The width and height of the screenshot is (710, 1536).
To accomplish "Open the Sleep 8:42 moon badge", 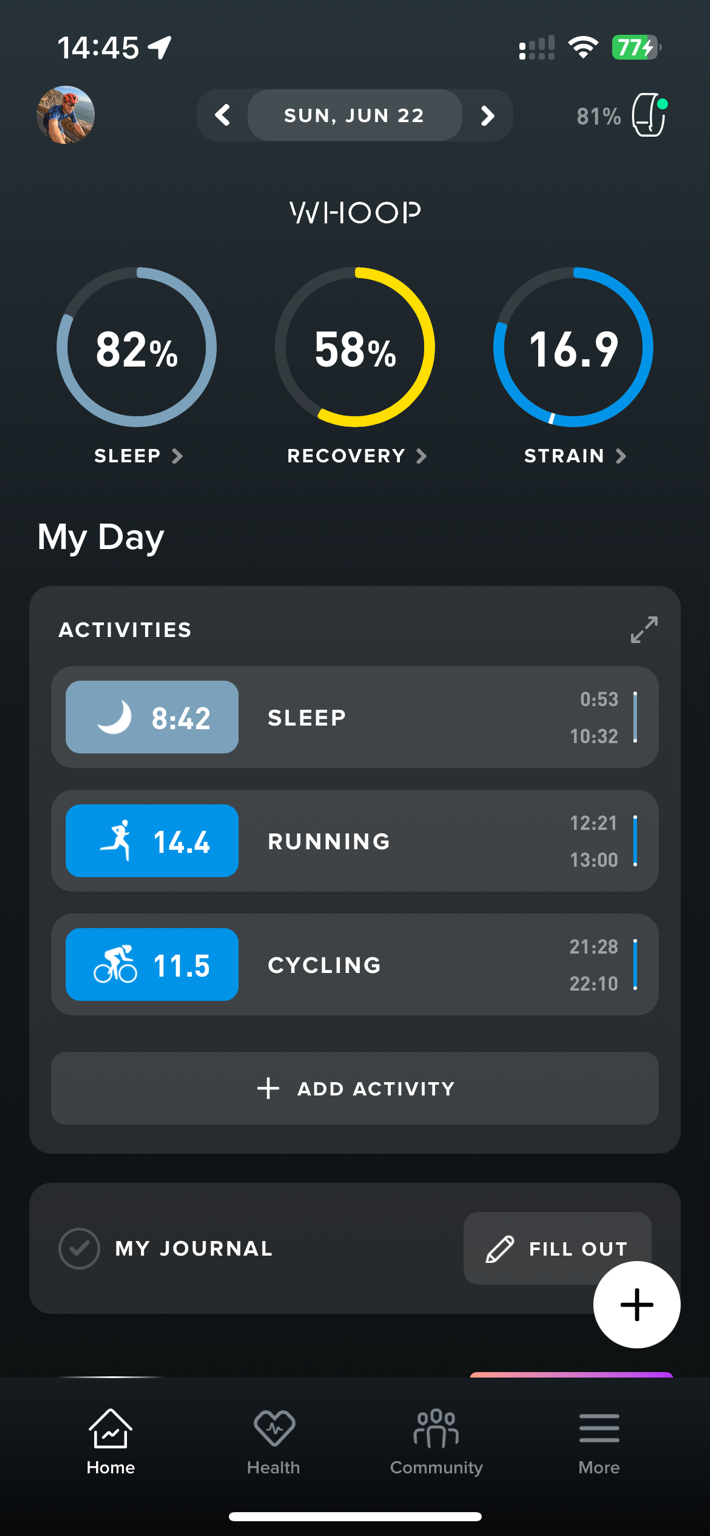I will coord(152,717).
